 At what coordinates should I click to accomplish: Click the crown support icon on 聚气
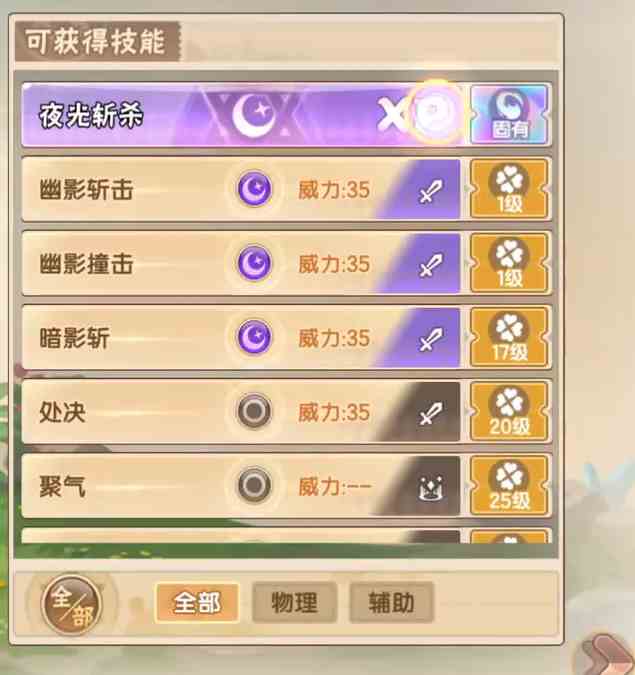(x=431, y=488)
